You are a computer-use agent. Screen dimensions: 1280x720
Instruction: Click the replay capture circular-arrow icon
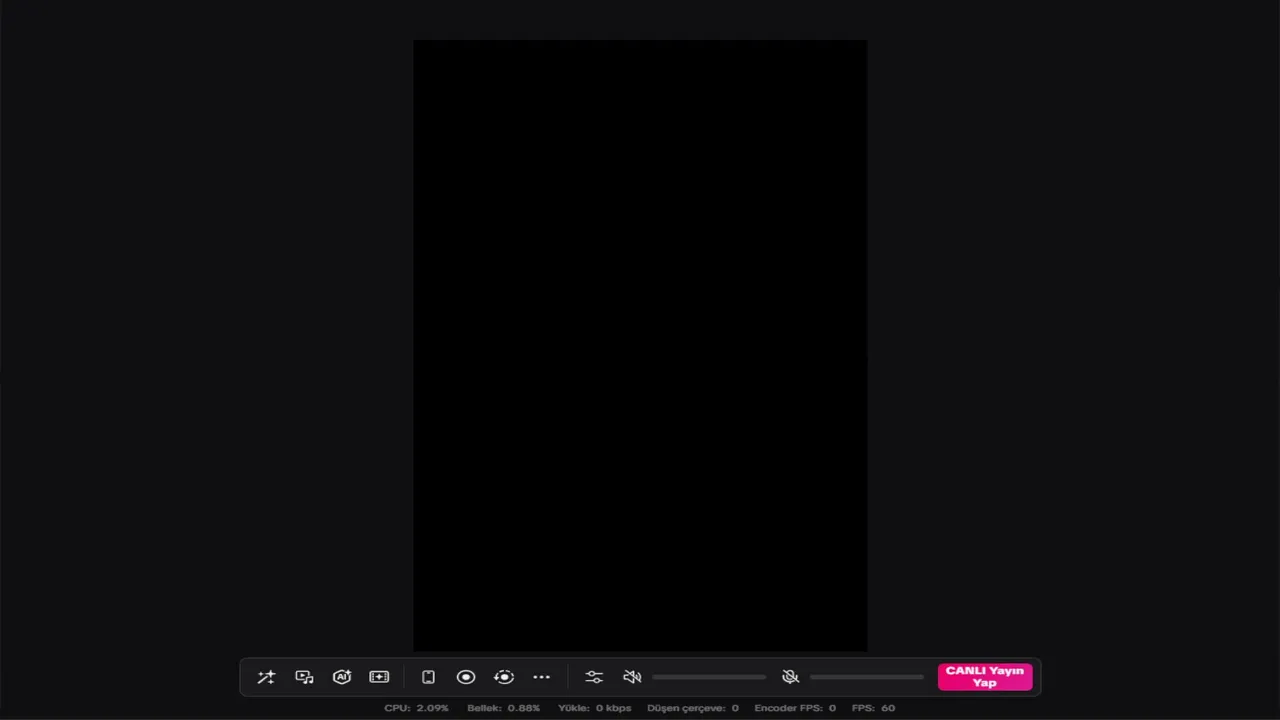(504, 677)
